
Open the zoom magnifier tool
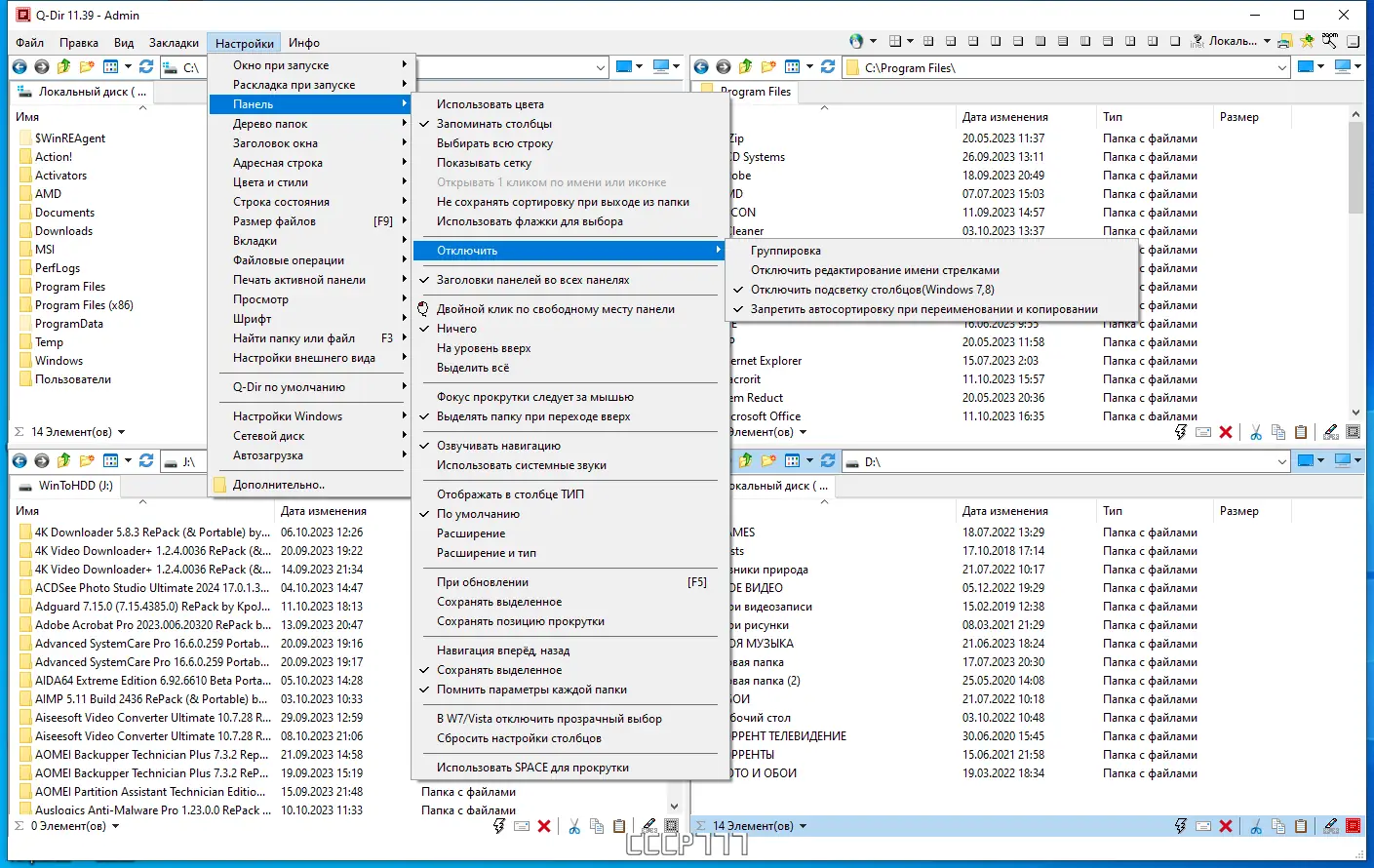pyautogui.click(x=1330, y=41)
